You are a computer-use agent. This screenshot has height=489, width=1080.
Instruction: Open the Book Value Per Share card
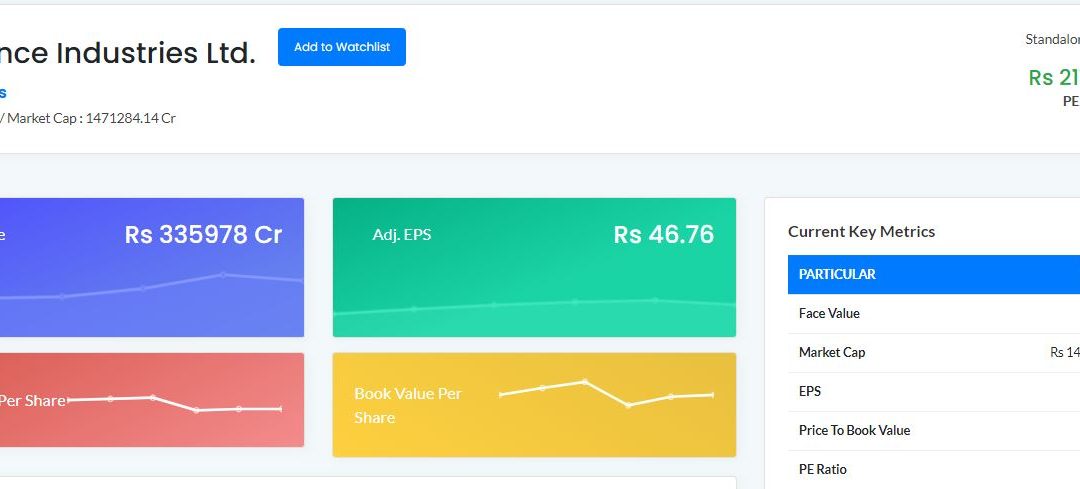(x=534, y=405)
